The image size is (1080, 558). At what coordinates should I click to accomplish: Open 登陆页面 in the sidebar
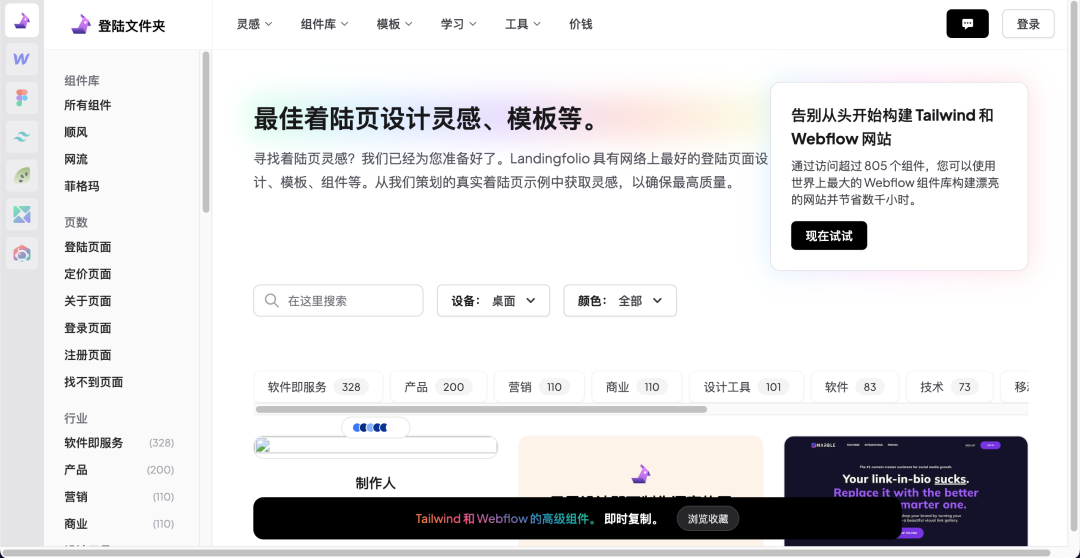[x=87, y=247]
